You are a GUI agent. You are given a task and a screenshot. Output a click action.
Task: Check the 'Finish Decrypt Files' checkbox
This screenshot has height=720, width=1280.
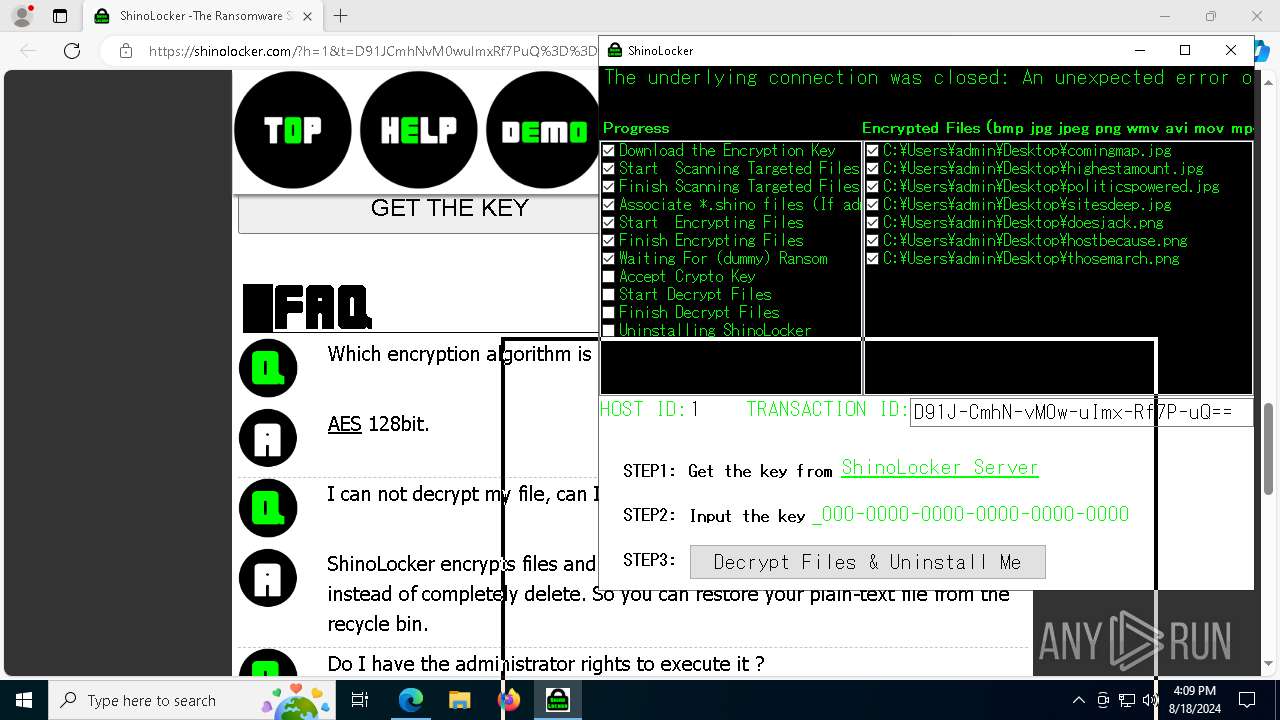coord(608,313)
